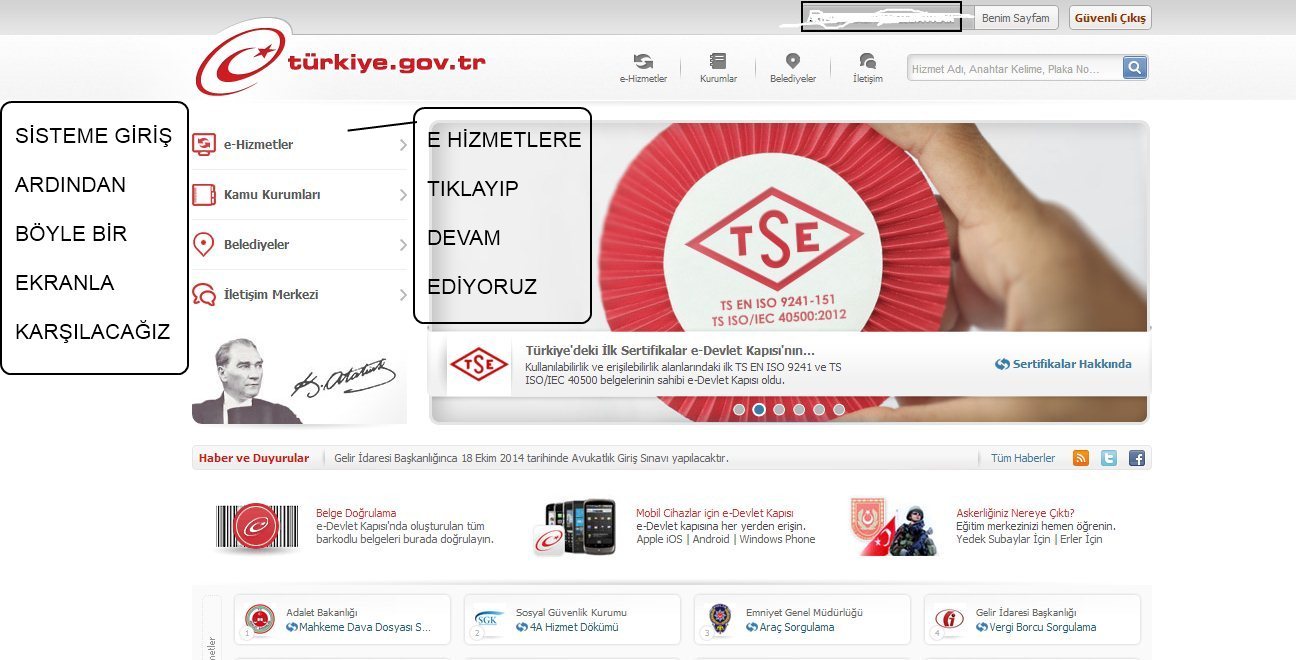Click the e-Hizmetler icon in top navigation
The height and width of the screenshot is (660, 1296).
click(x=643, y=63)
